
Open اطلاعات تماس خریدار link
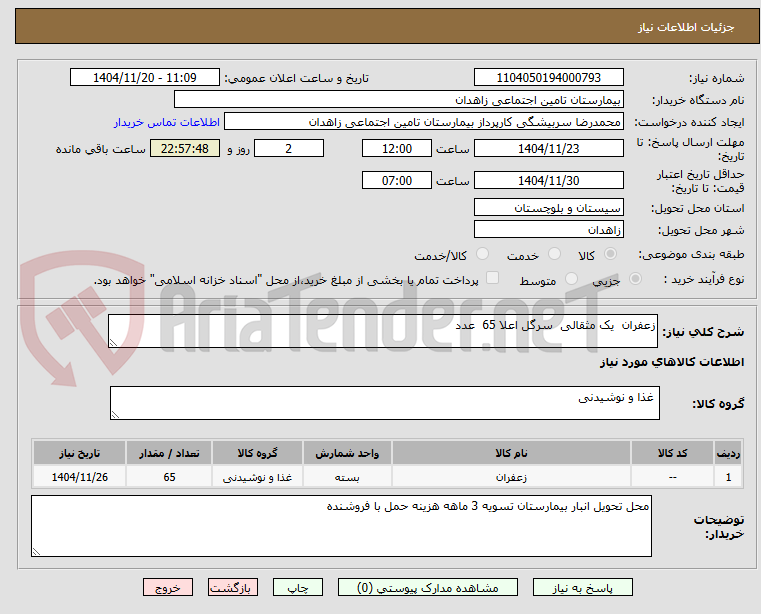(167, 122)
